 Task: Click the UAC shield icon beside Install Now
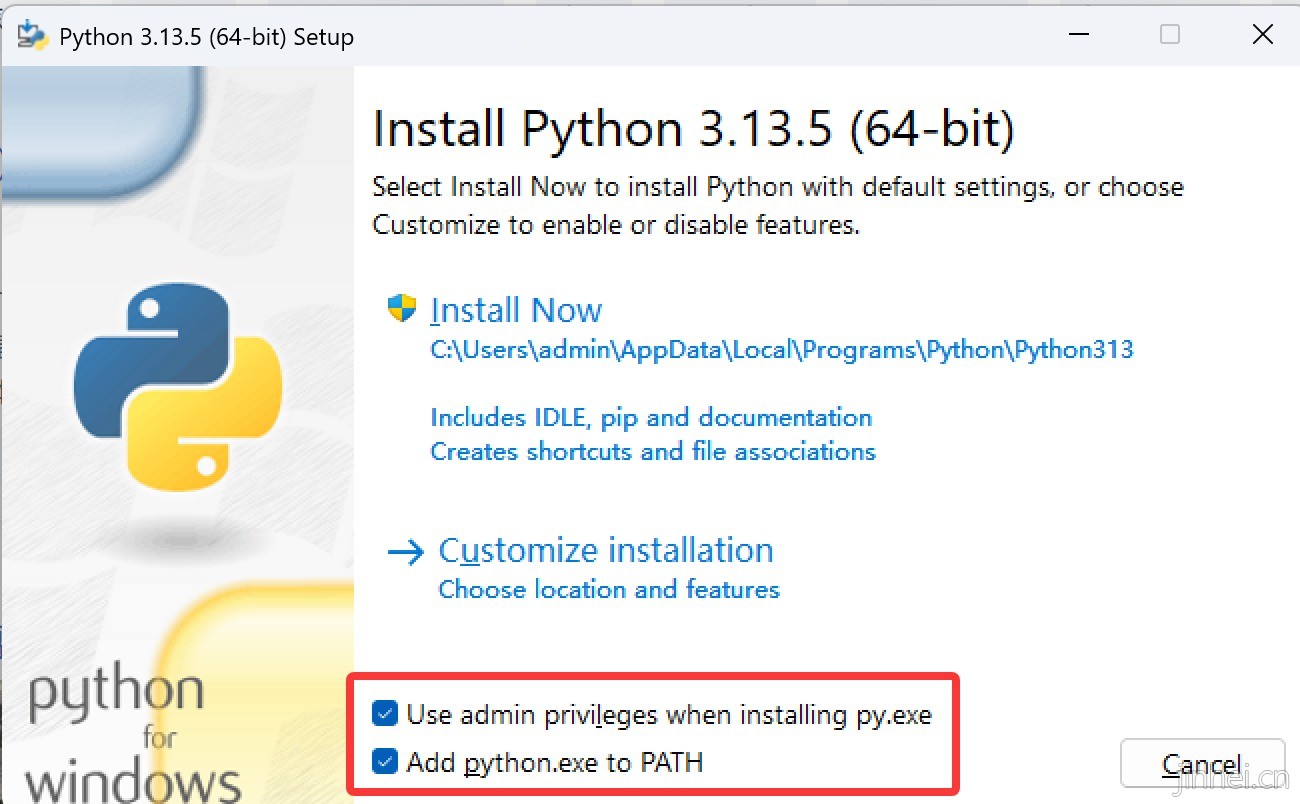[x=402, y=308]
